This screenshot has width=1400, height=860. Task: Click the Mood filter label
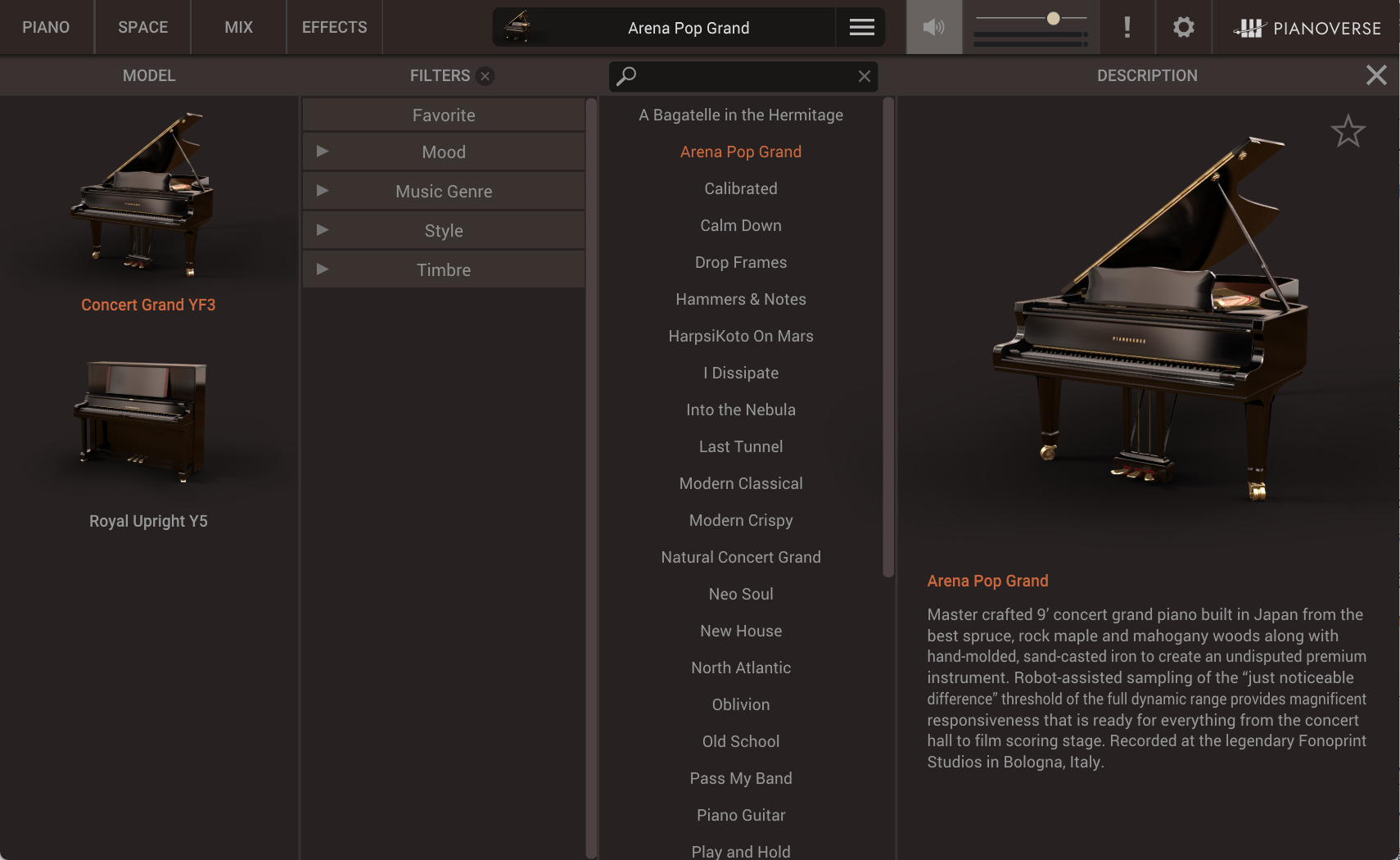[444, 152]
